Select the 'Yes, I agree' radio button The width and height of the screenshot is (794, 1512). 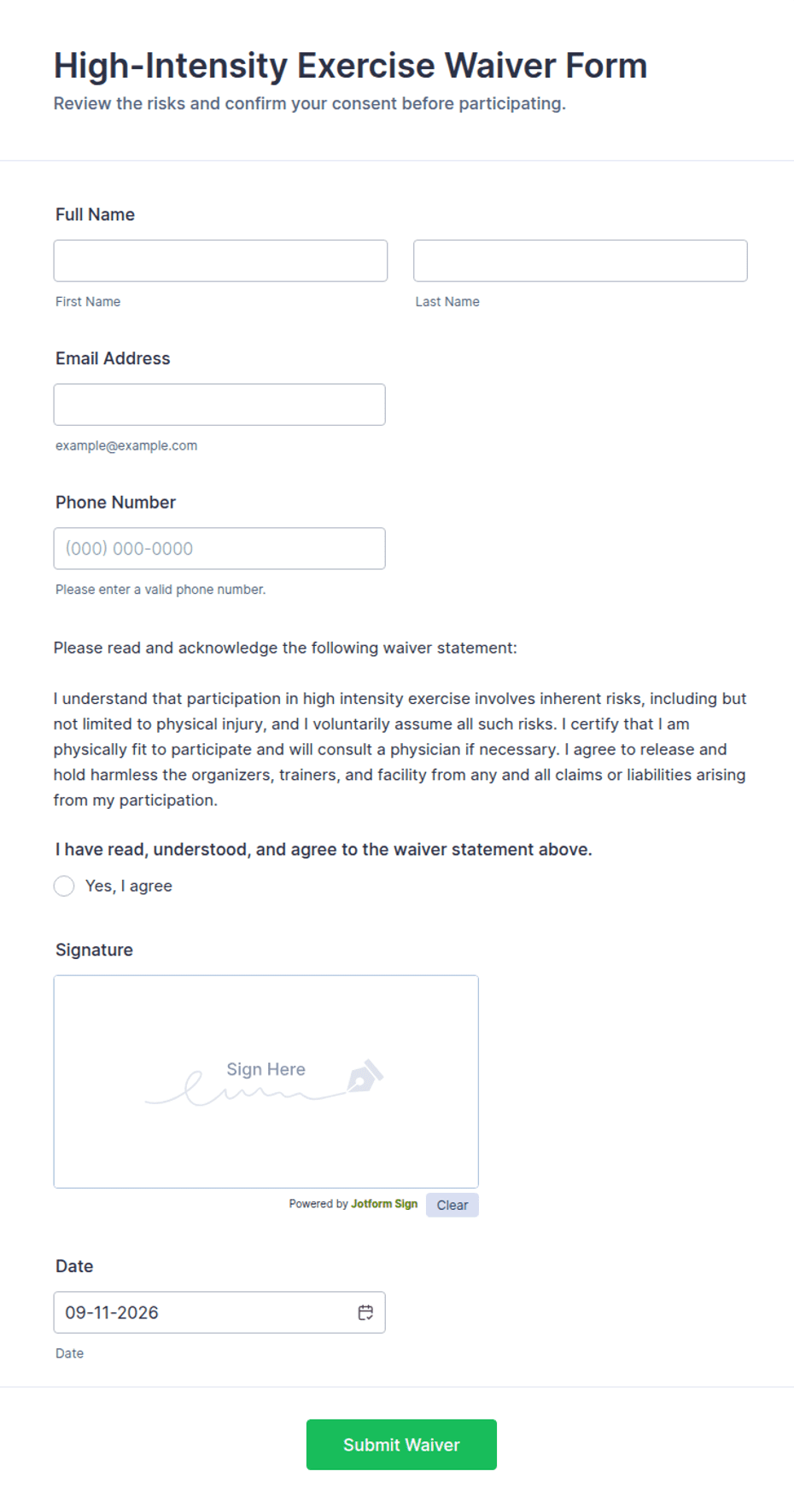[64, 886]
